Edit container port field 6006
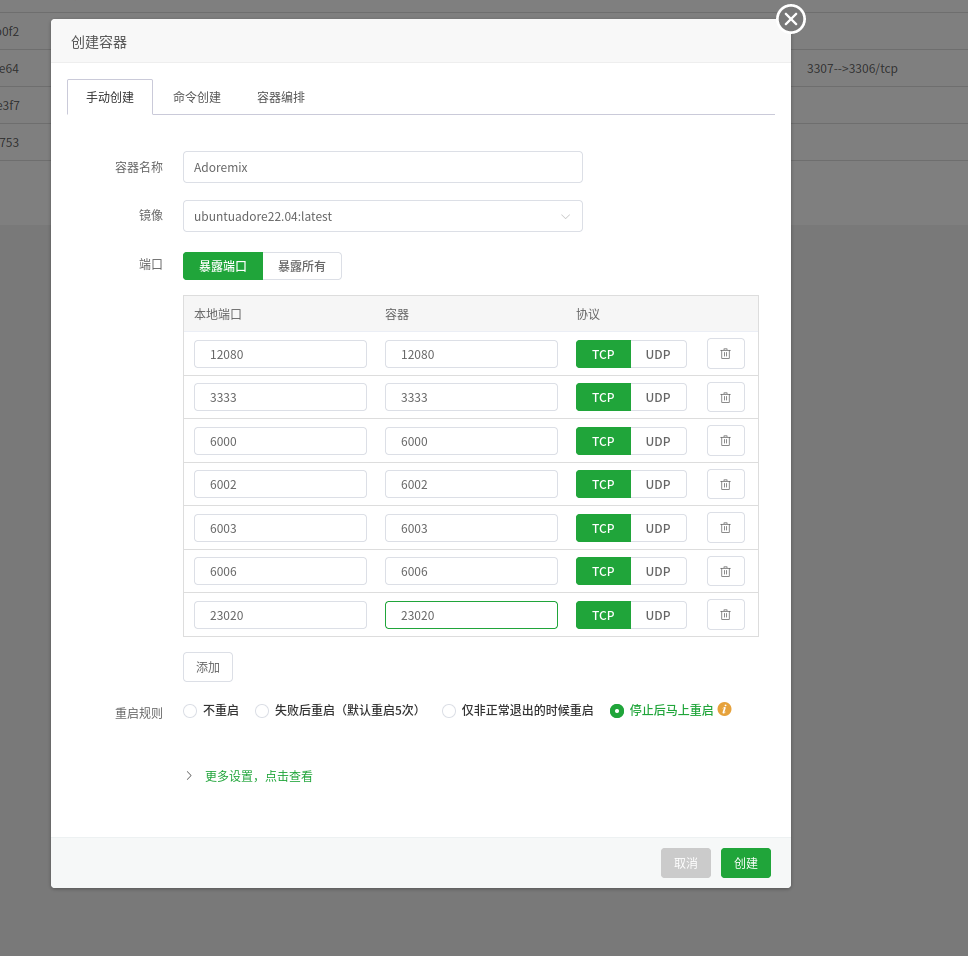 click(471, 572)
